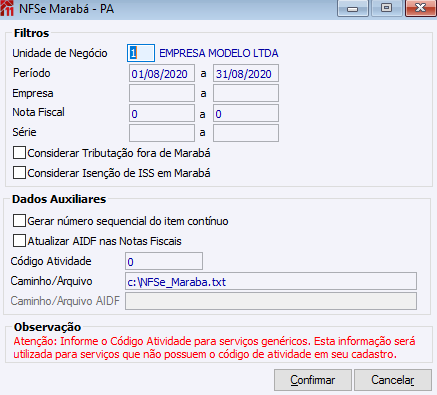Maximize the NFSe Marabá window
This screenshot has height=395, width=437.
coord(386,8)
